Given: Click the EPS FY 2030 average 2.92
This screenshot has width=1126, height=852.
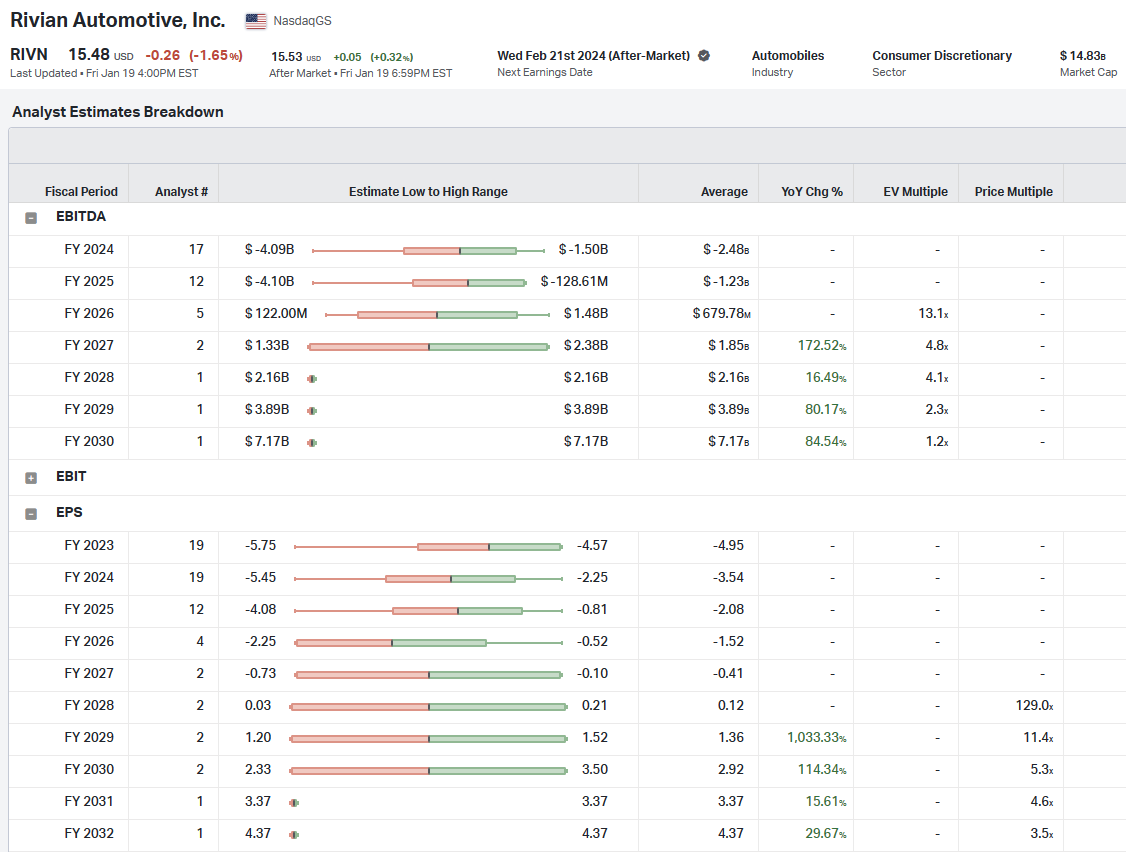Looking at the screenshot, I should 731,769.
